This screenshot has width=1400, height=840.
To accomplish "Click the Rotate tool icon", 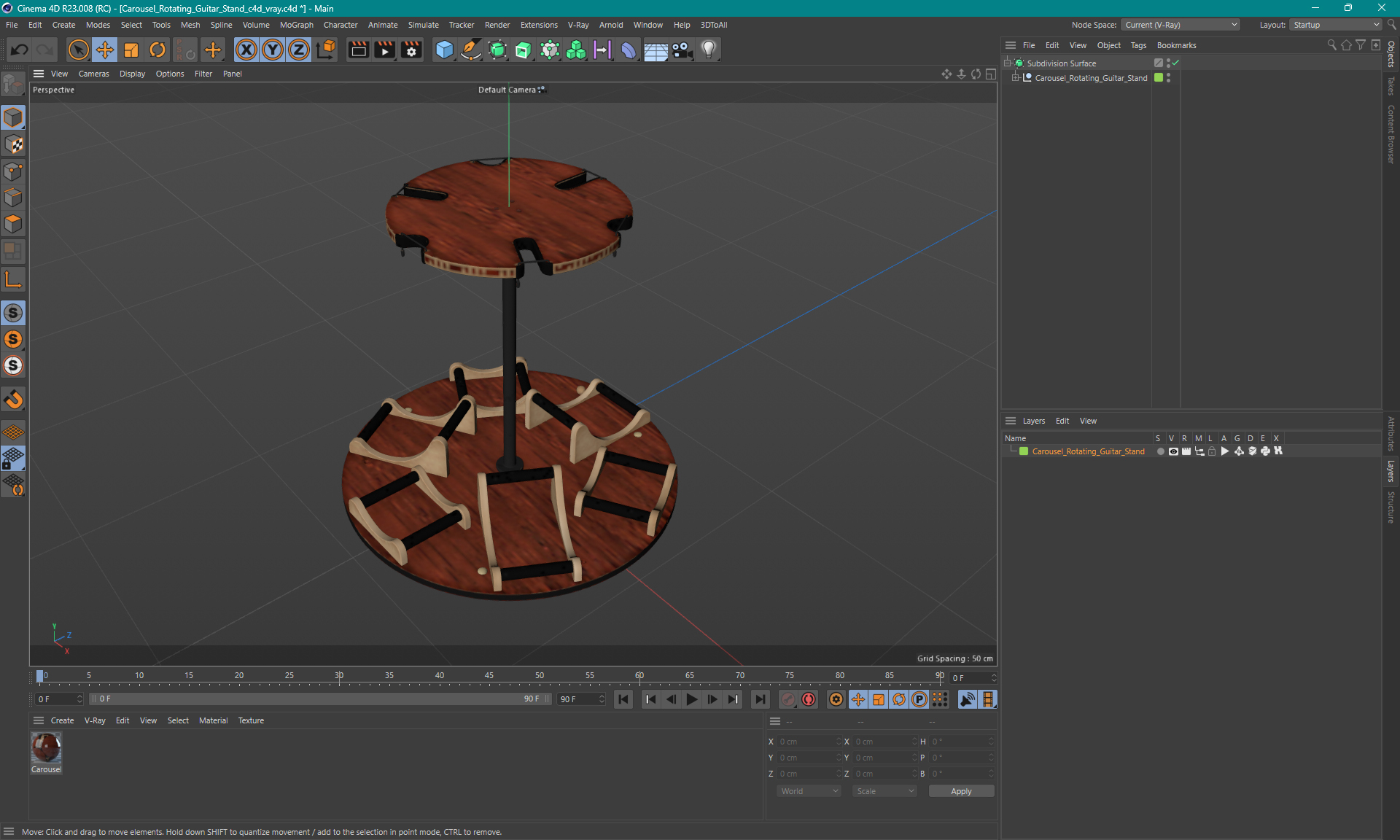I will pyautogui.click(x=158, y=49).
